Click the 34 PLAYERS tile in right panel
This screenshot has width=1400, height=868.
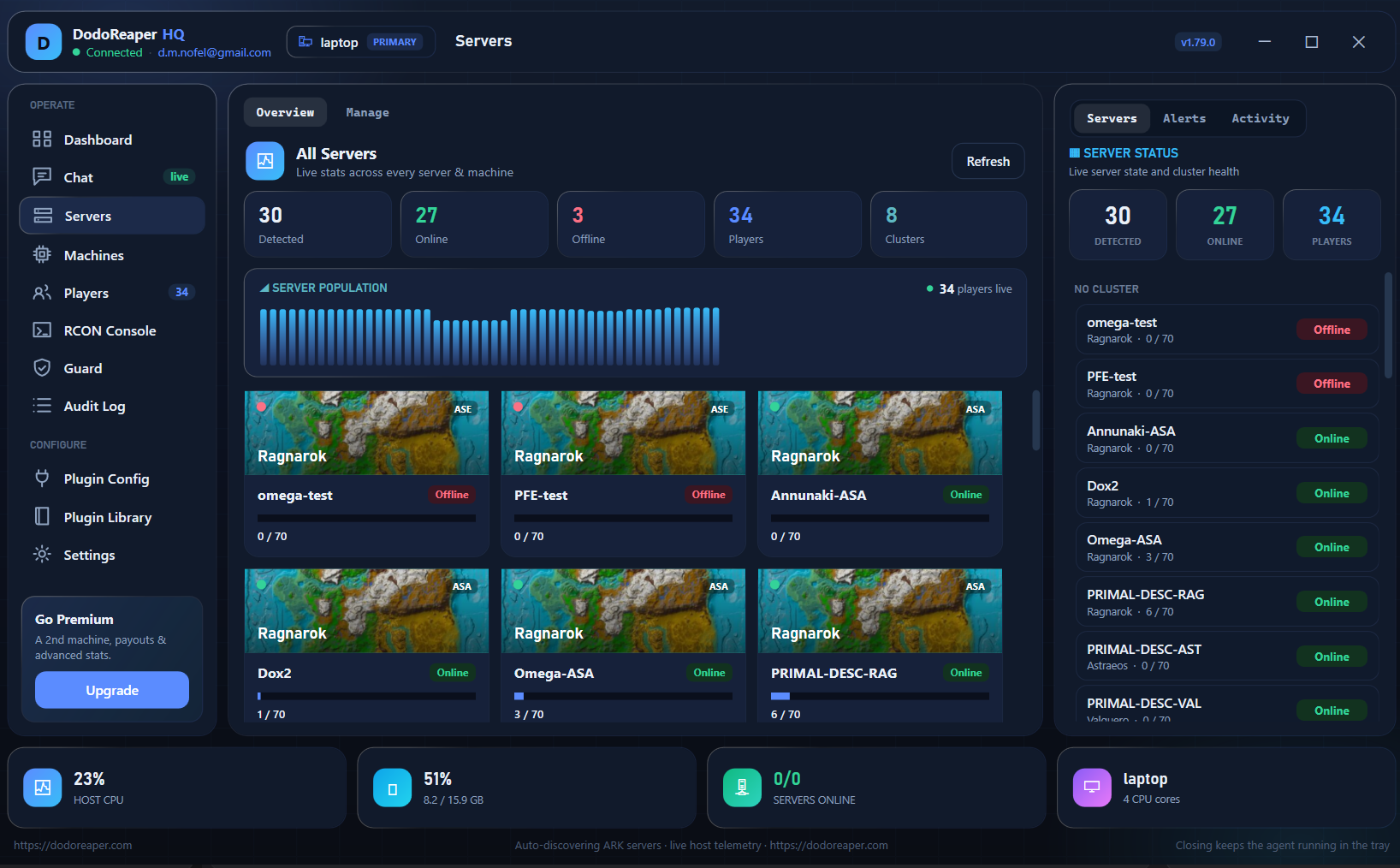[1332, 224]
